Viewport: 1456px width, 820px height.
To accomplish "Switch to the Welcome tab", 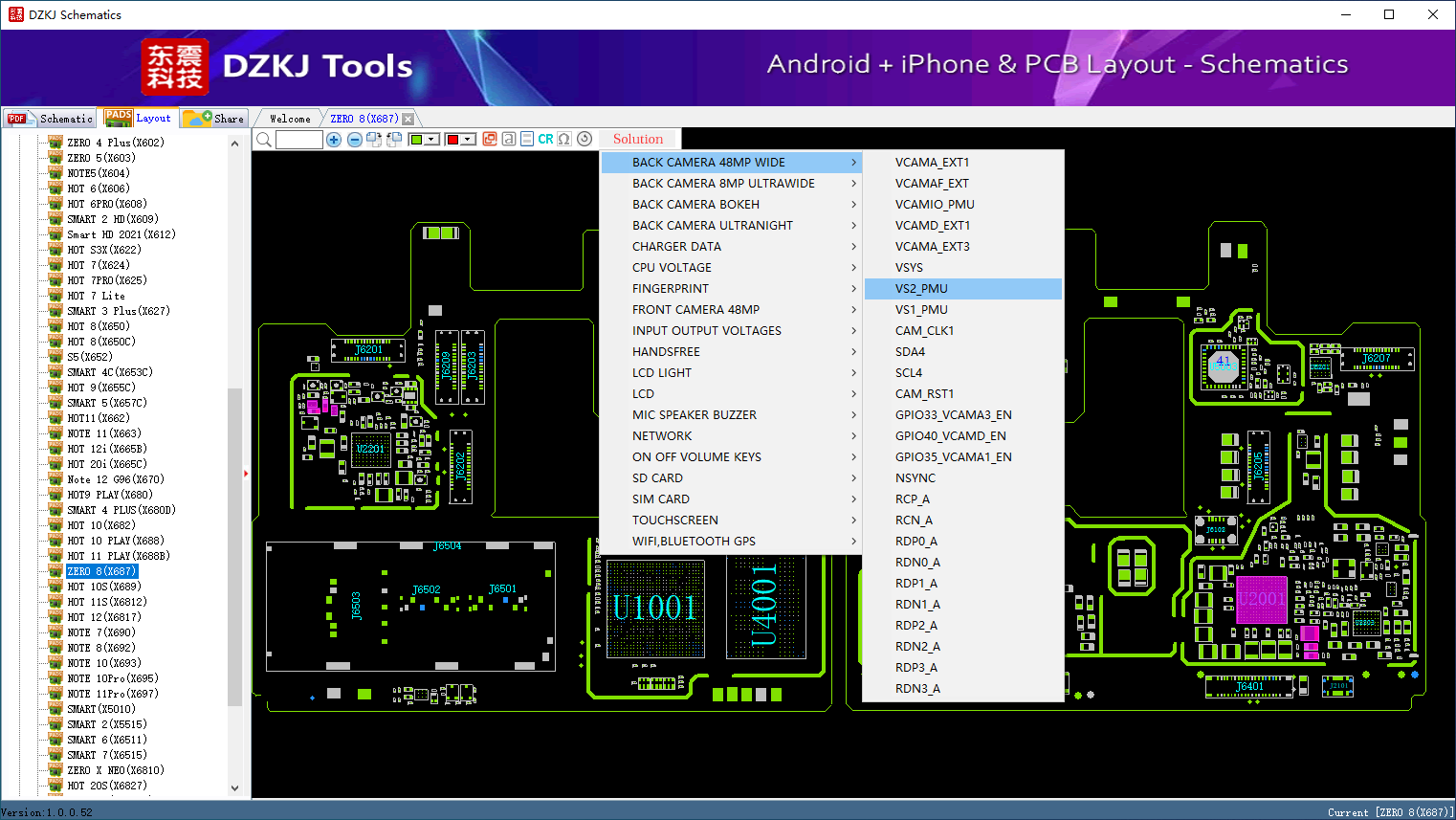I will pos(290,119).
